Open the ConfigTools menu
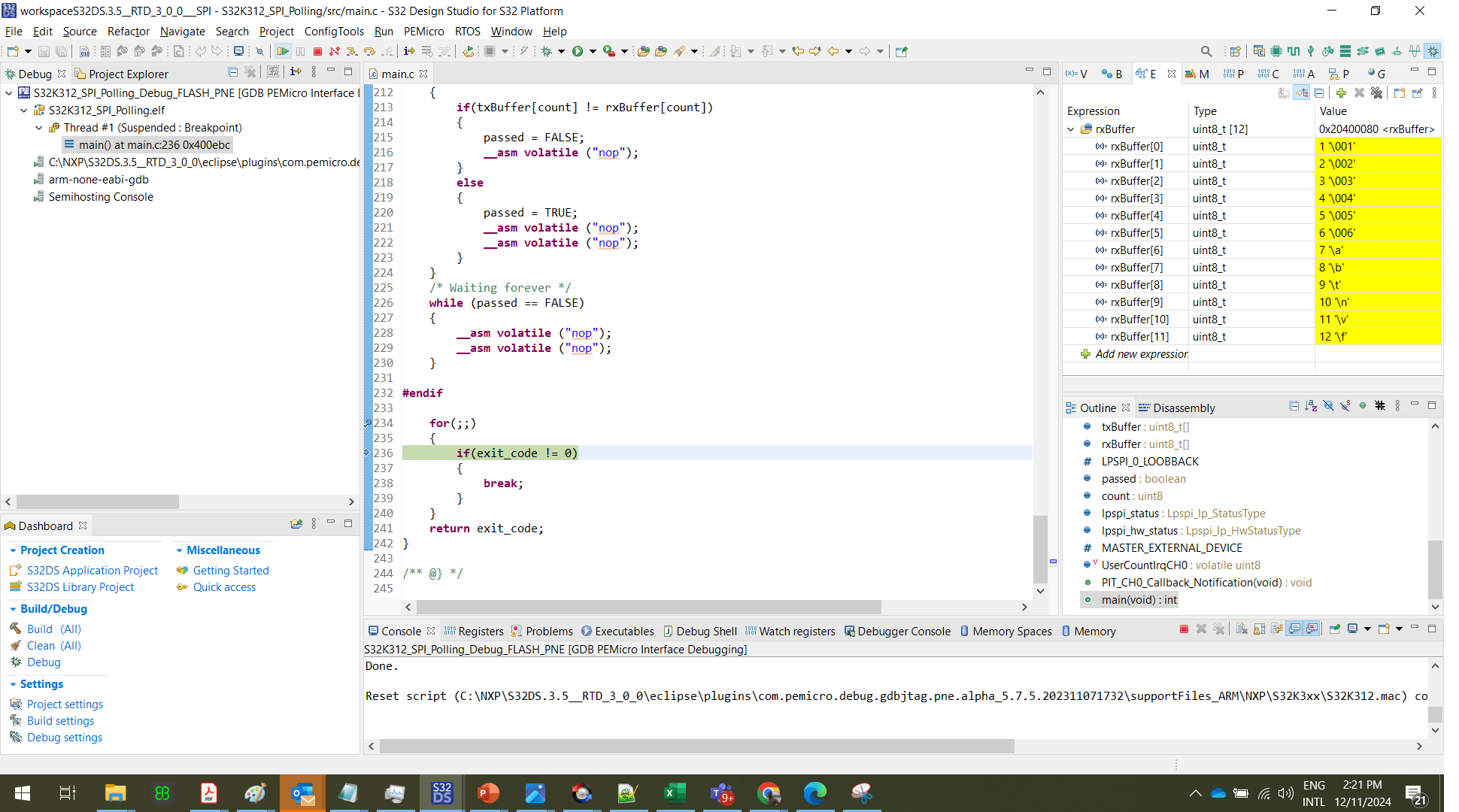The width and height of the screenshot is (1459, 812). pos(334,32)
